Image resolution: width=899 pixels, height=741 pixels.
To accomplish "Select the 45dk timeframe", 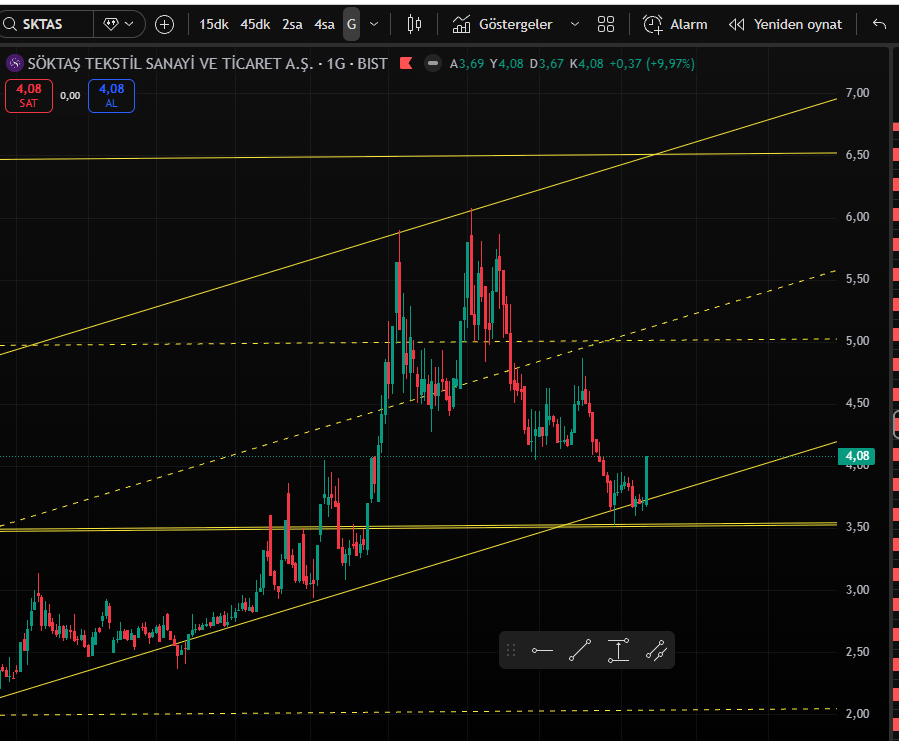I will [255, 24].
